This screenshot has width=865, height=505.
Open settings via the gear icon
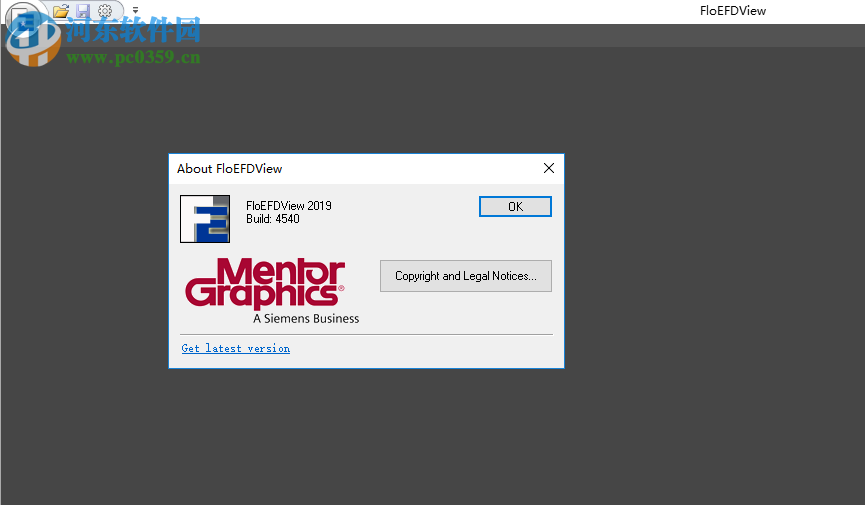pyautogui.click(x=105, y=10)
